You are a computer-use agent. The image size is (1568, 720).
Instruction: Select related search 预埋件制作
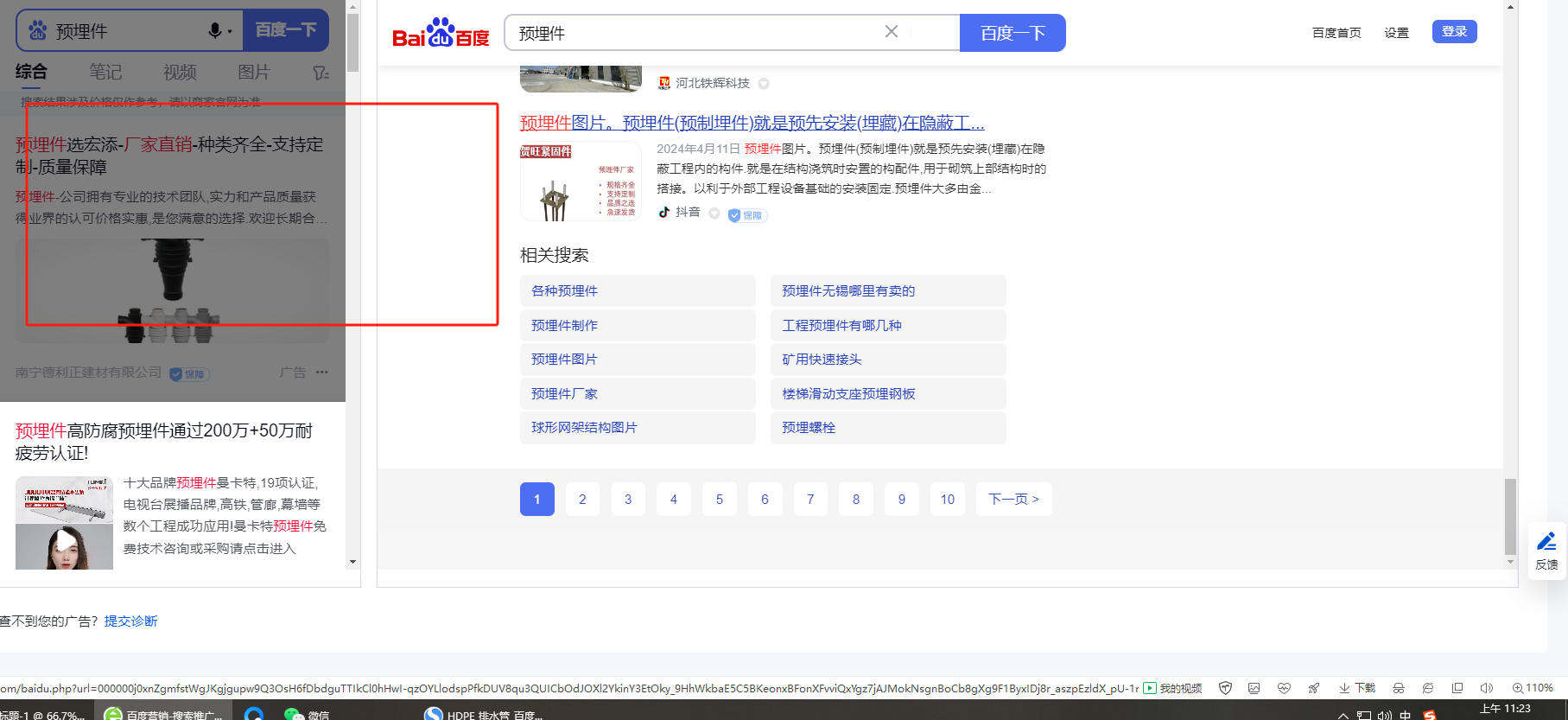pos(638,325)
